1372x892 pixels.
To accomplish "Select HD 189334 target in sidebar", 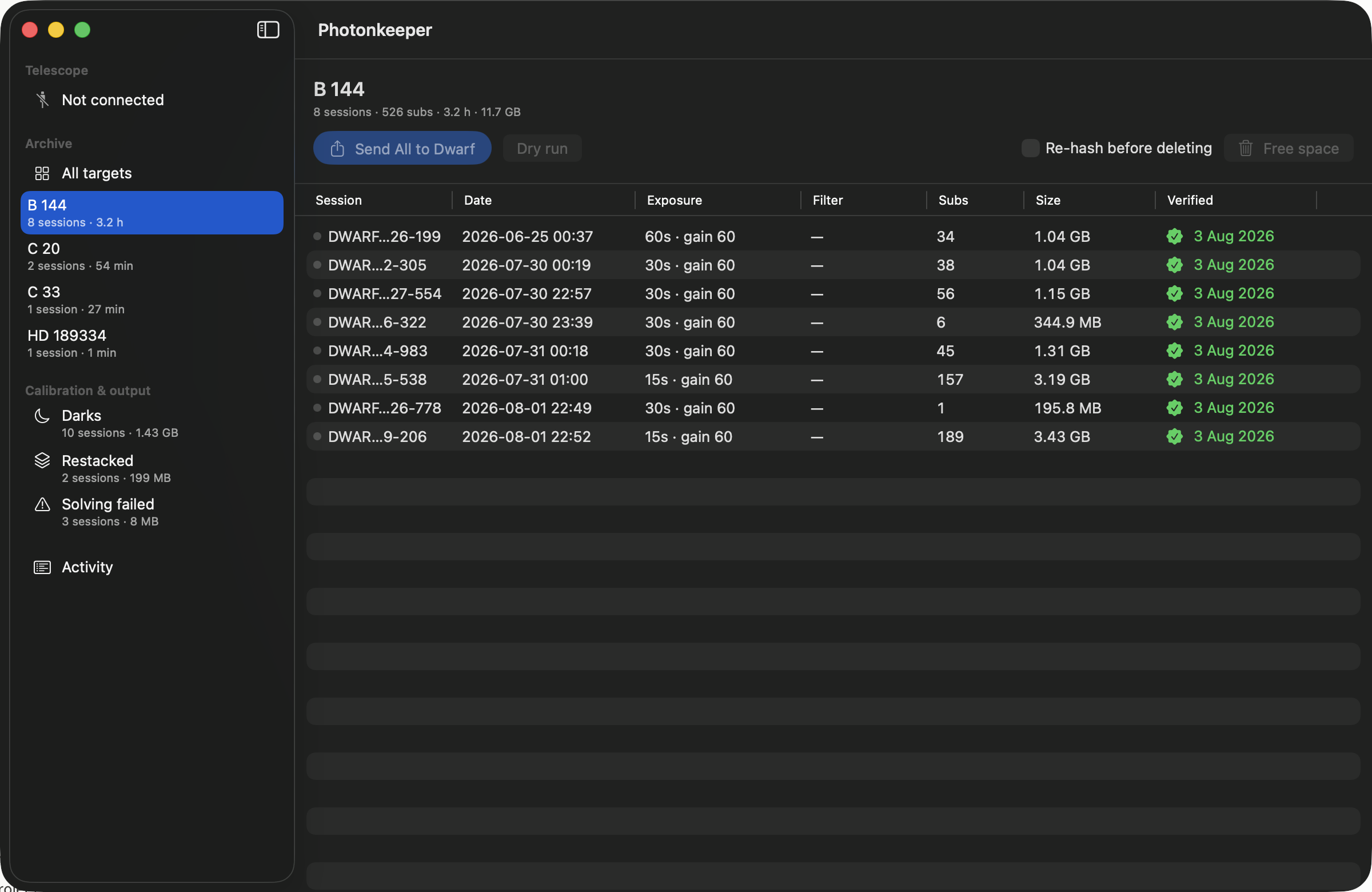I will (152, 343).
